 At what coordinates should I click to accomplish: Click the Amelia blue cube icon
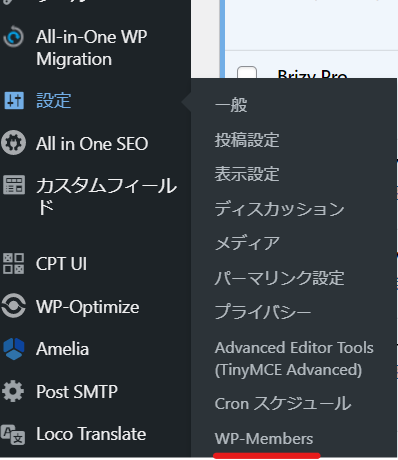tap(14, 349)
